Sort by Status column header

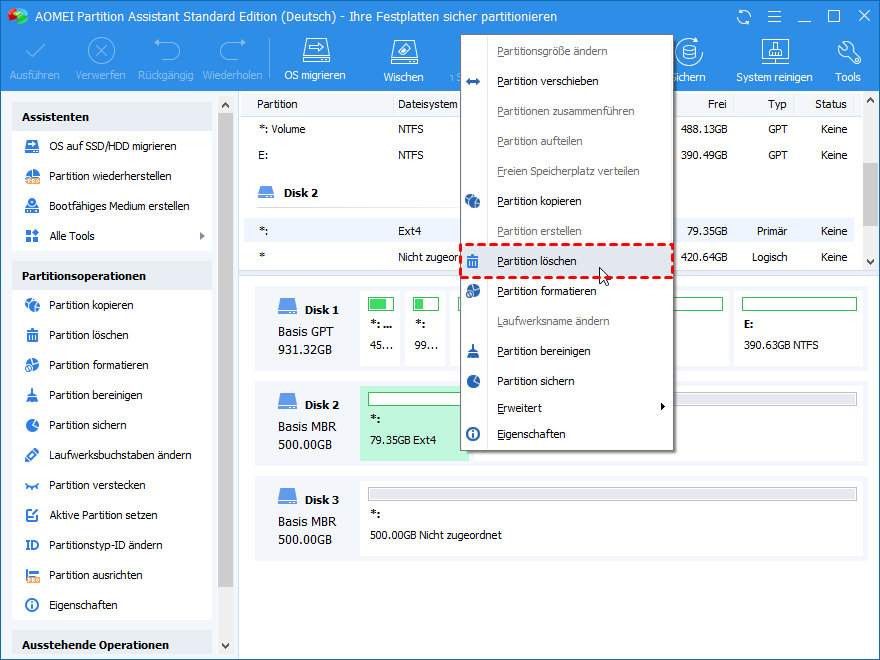pos(831,104)
